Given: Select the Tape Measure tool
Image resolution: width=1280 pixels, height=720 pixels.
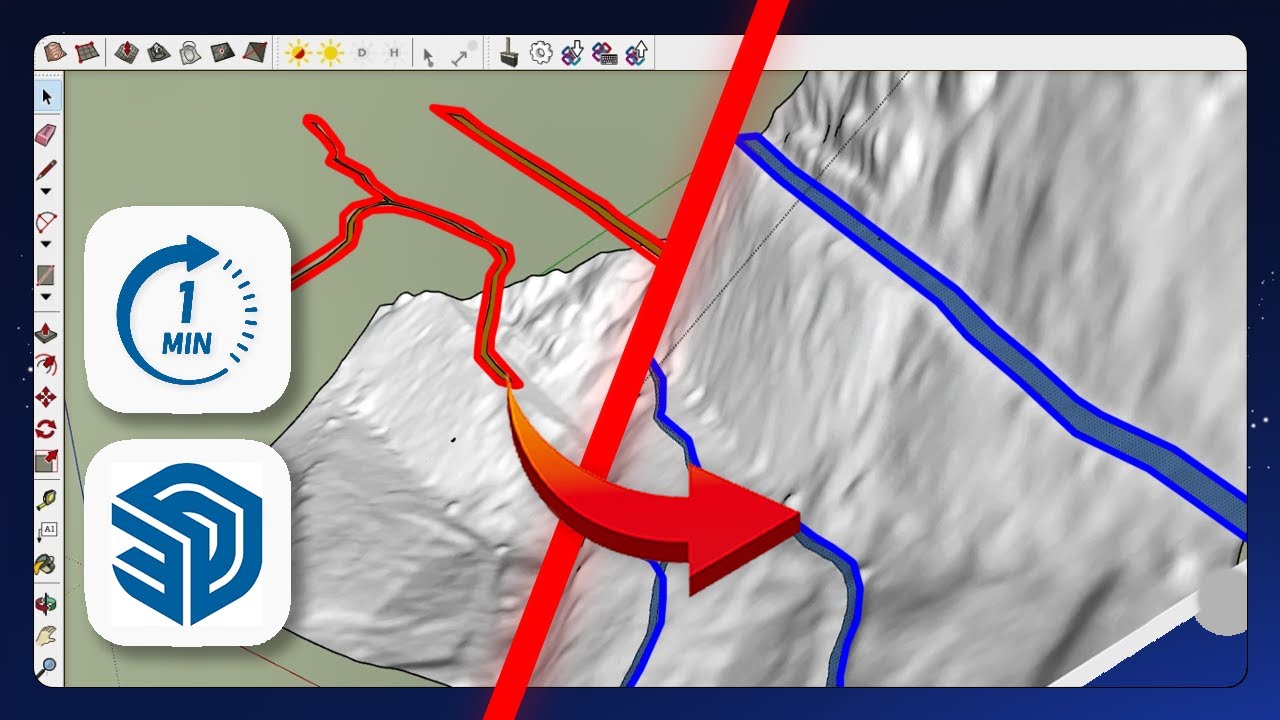Looking at the screenshot, I should [x=46, y=499].
